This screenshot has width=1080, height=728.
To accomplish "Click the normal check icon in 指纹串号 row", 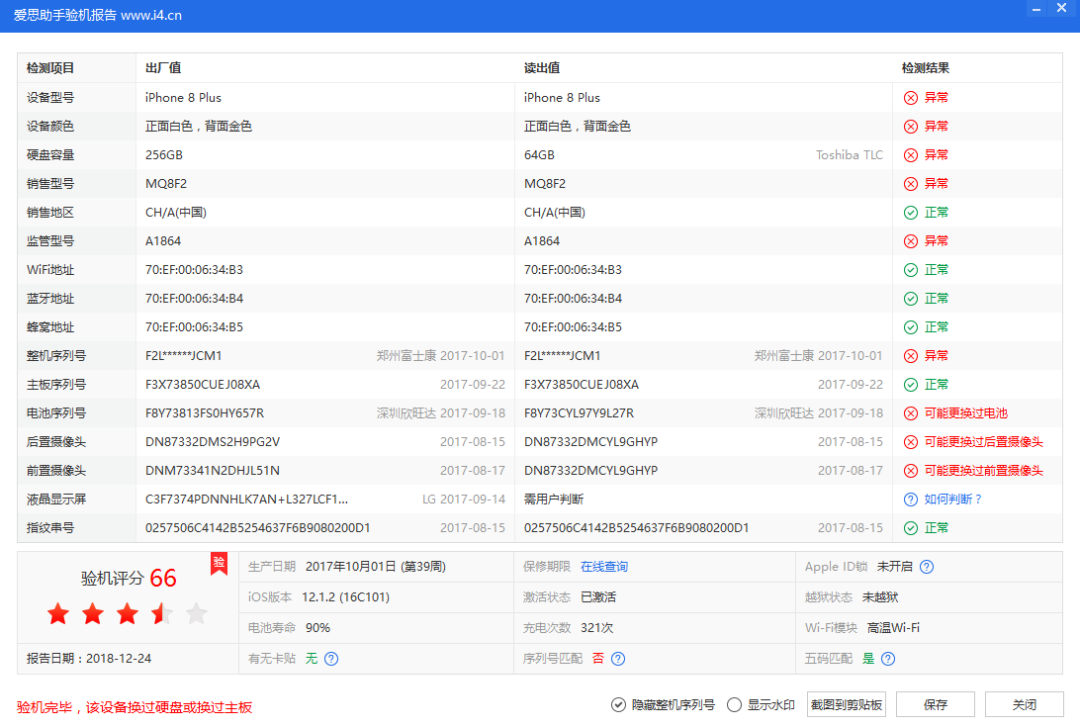I will coord(911,528).
